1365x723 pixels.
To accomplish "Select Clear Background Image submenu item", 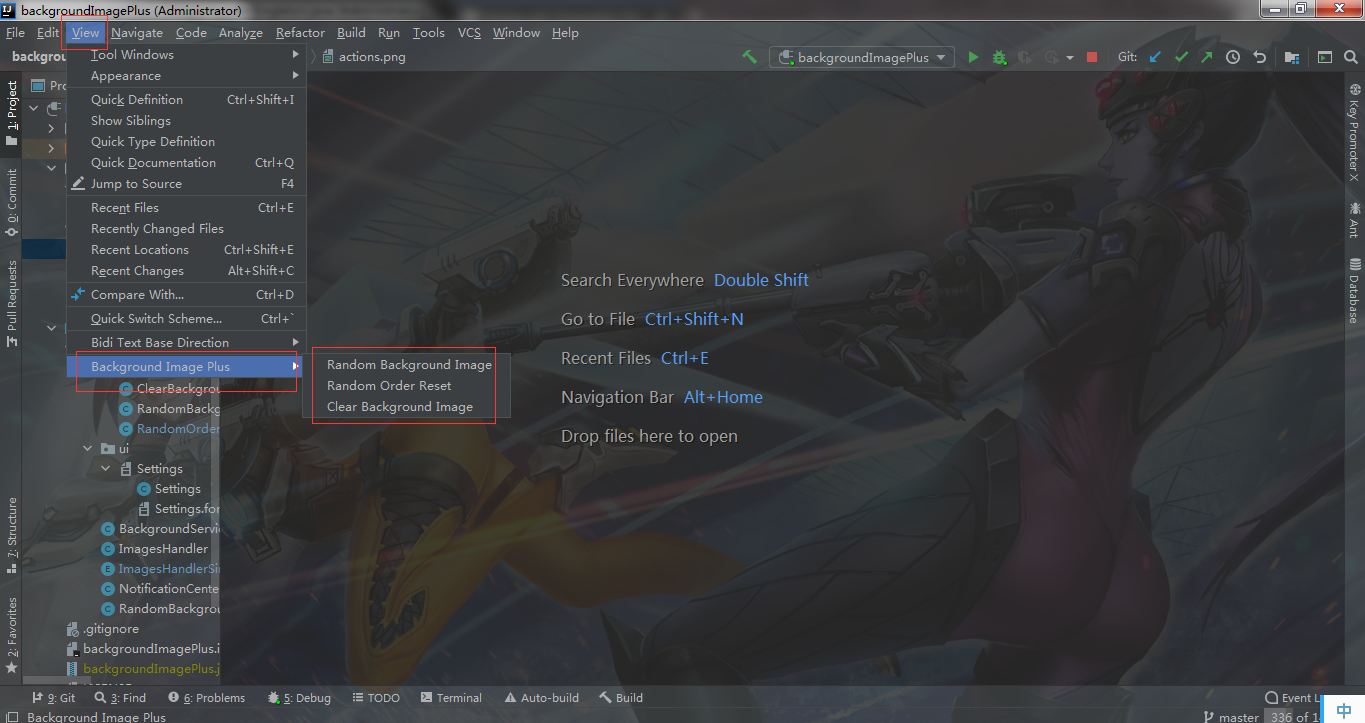I will point(400,407).
